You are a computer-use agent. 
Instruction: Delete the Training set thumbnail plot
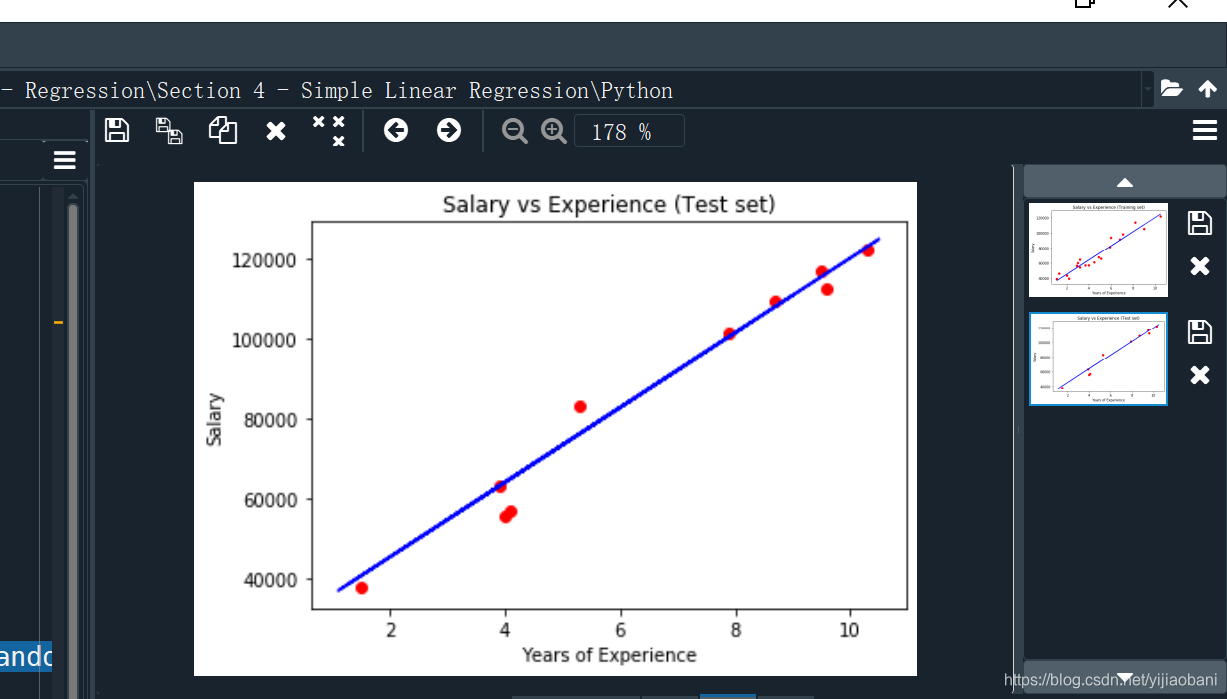pos(1200,266)
